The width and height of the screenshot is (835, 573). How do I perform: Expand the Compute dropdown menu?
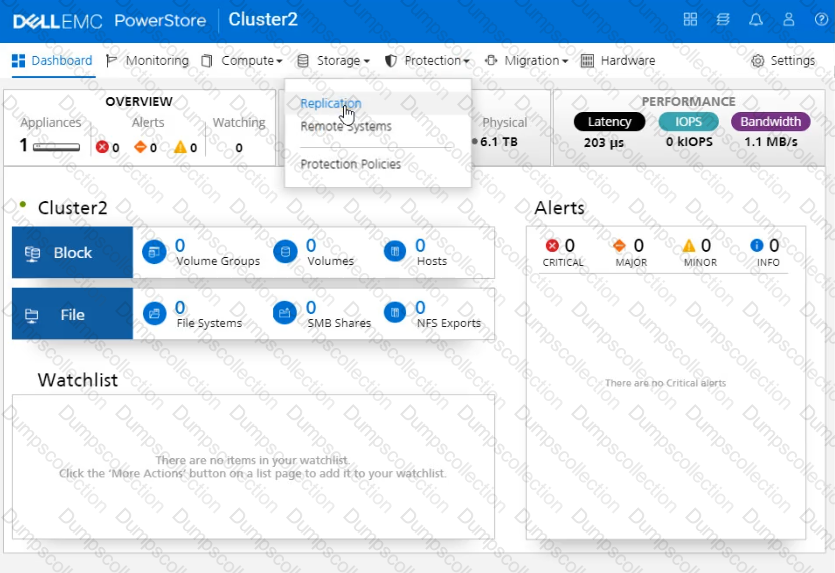242,61
